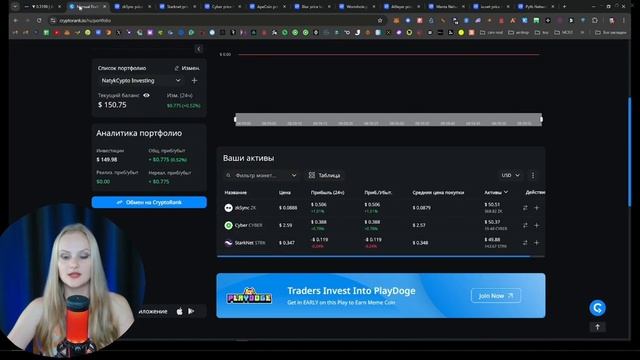Click the Аналитика портфолио heading
Image resolution: width=640 pixels, height=360 pixels.
139,133
